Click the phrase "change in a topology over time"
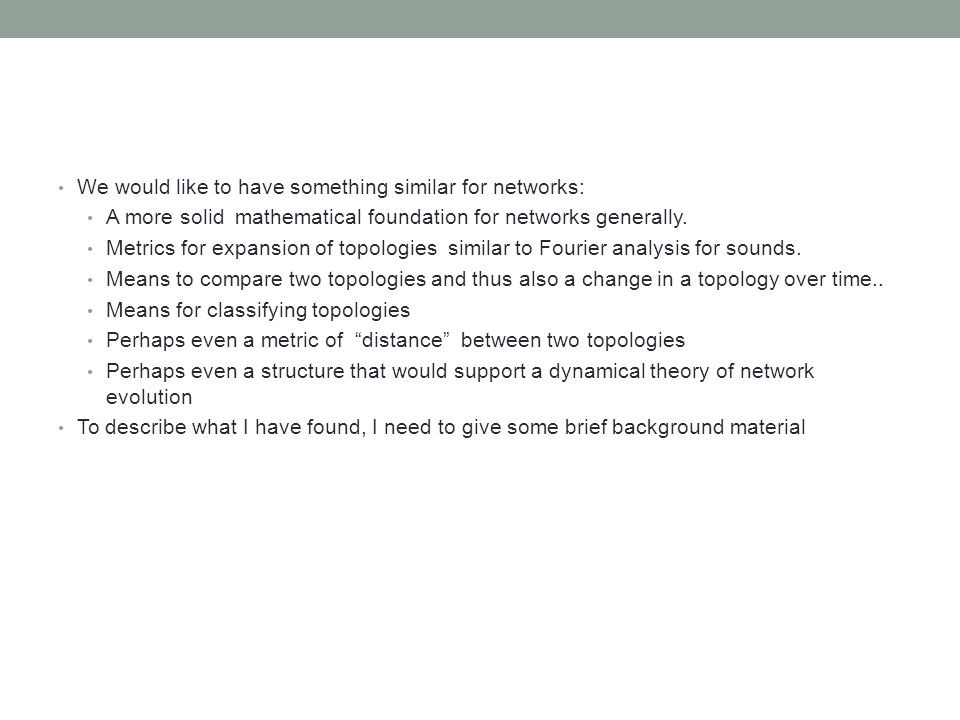960x720 pixels. pos(726,280)
